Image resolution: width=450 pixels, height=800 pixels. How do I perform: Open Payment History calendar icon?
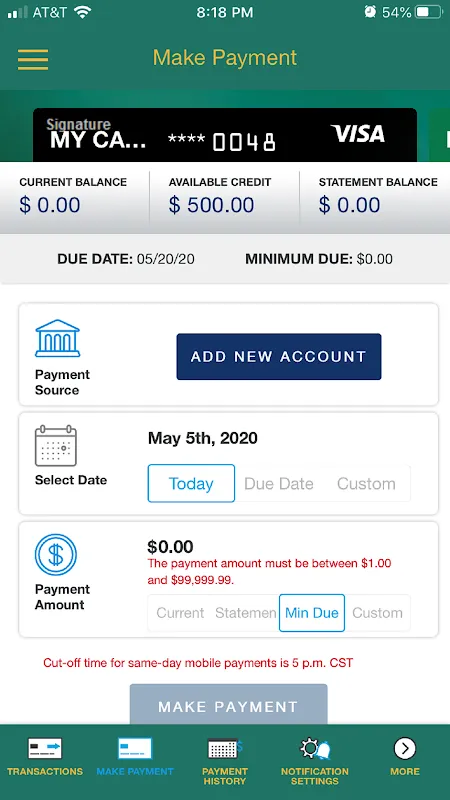coord(224,748)
